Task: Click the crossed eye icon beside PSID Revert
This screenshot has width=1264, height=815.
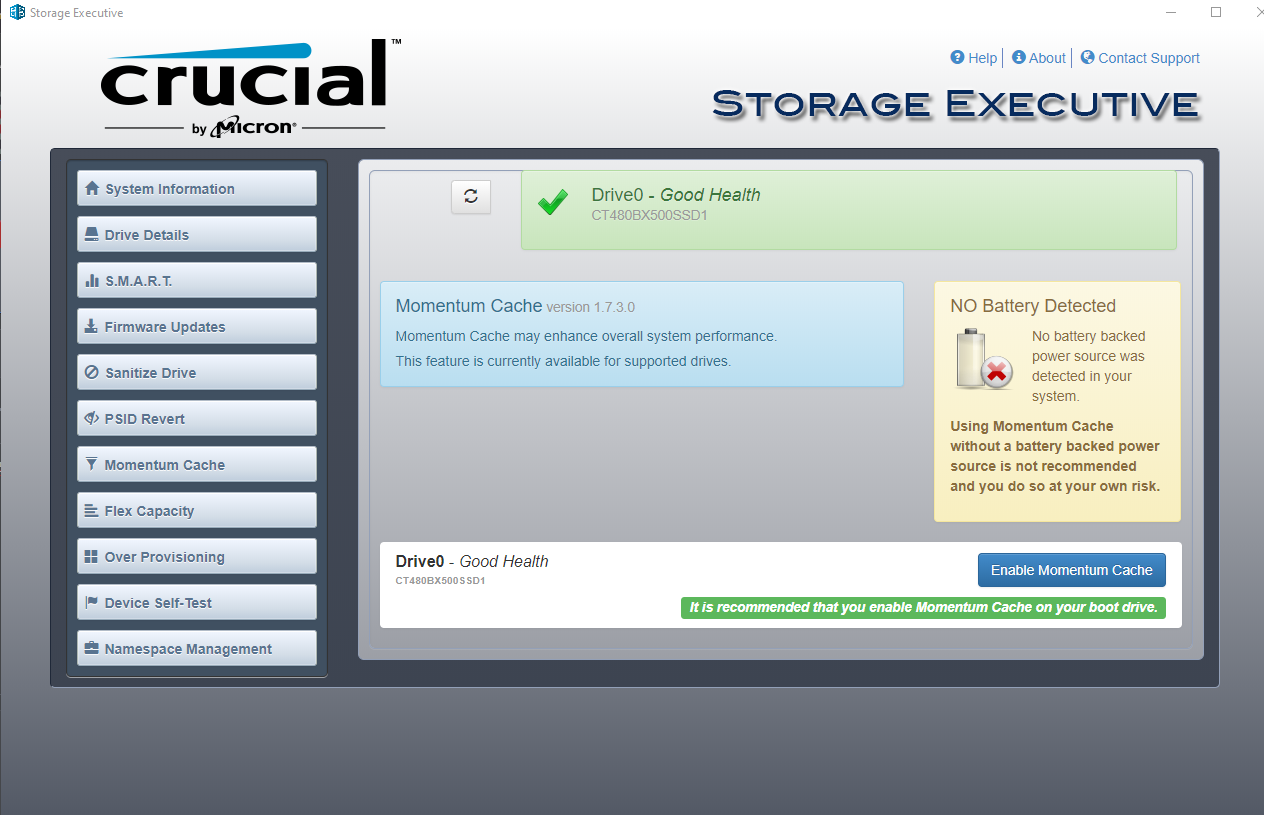Action: point(92,418)
